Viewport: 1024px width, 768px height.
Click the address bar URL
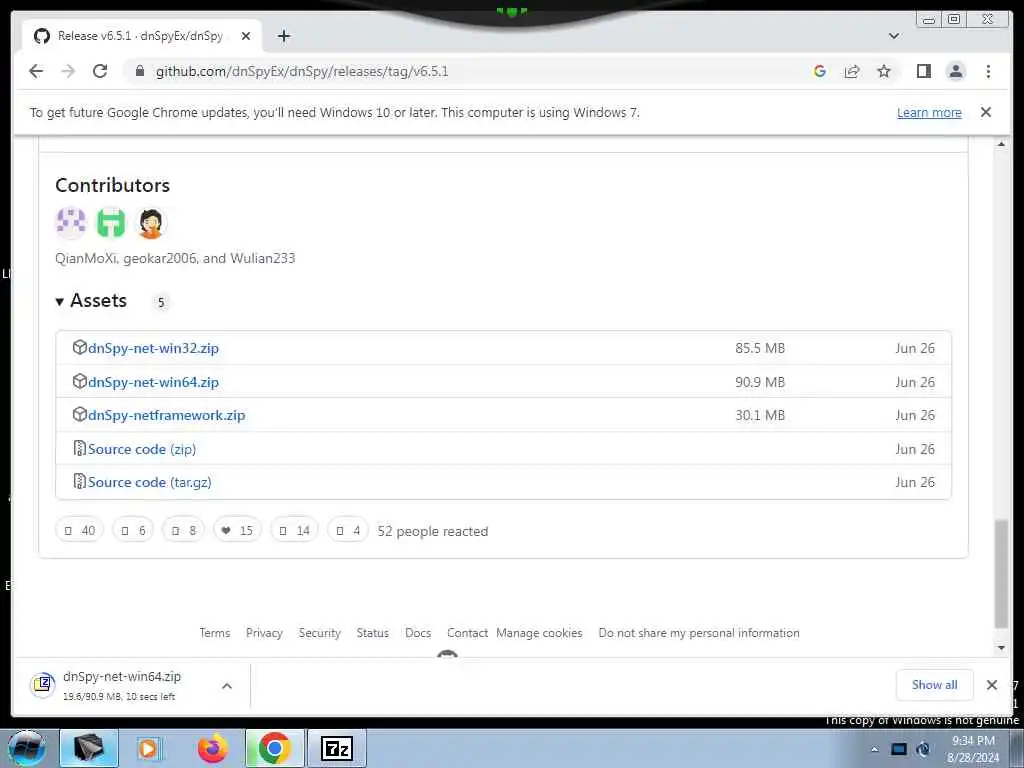(x=302, y=71)
